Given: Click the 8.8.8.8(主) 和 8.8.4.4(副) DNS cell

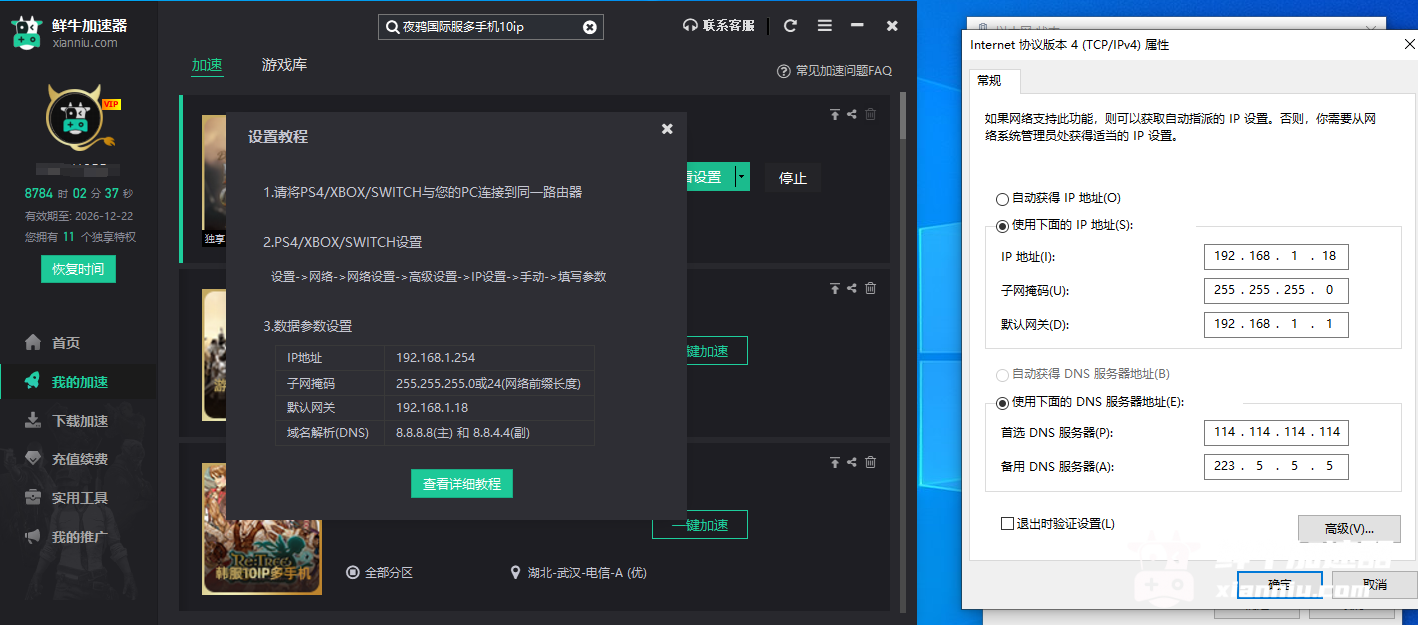Looking at the screenshot, I should 489,433.
